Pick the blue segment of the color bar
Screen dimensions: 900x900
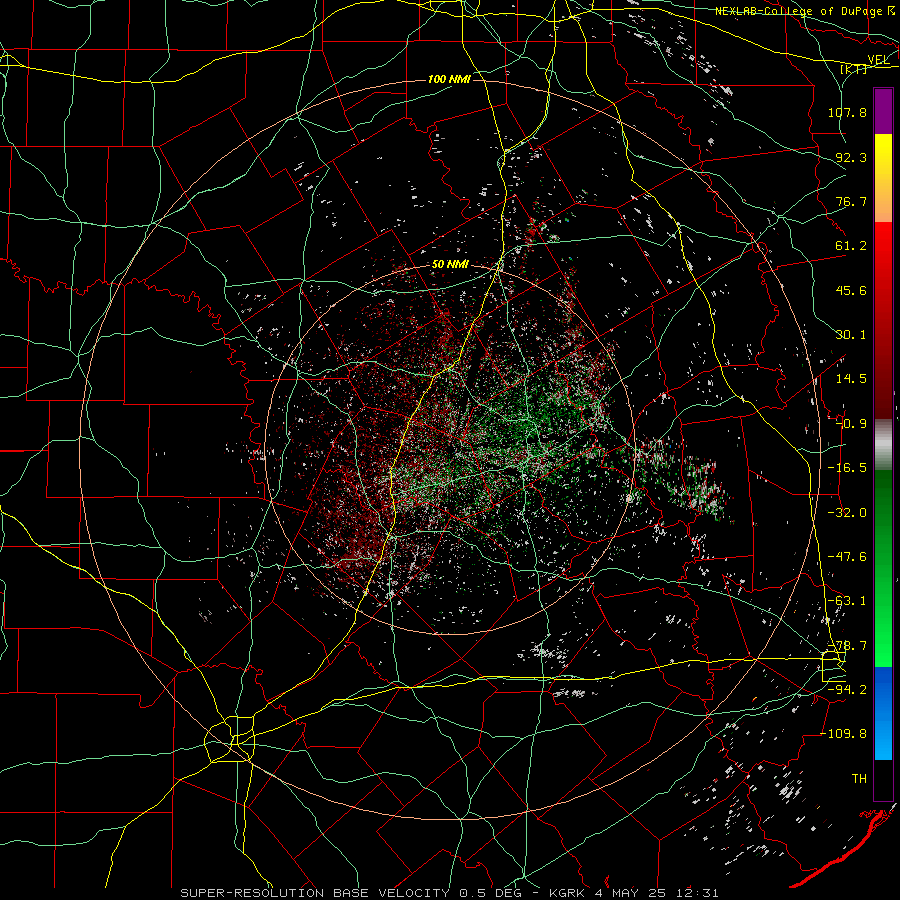coord(883,713)
